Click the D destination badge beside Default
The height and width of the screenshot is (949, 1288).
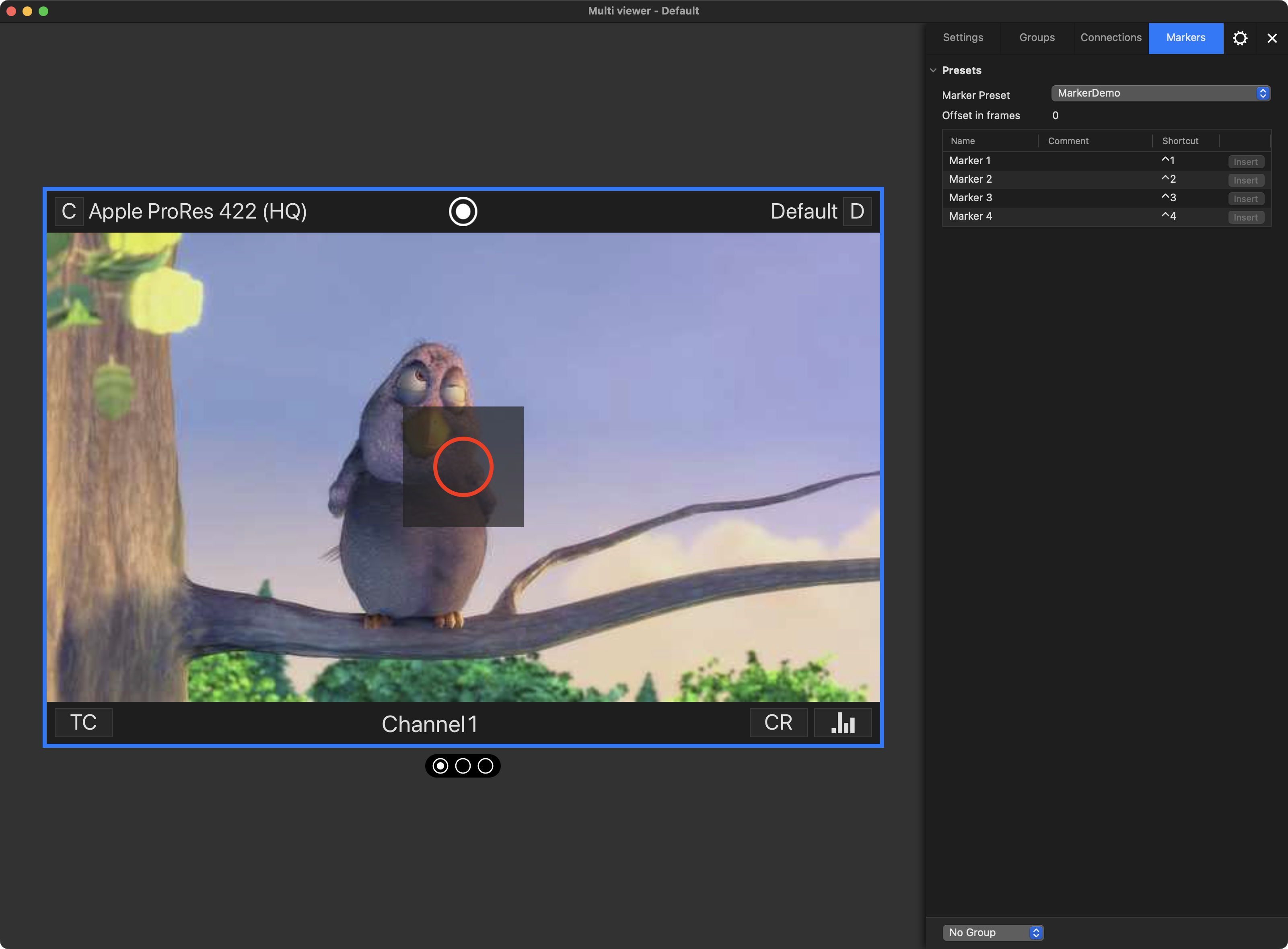pyautogui.click(x=857, y=211)
